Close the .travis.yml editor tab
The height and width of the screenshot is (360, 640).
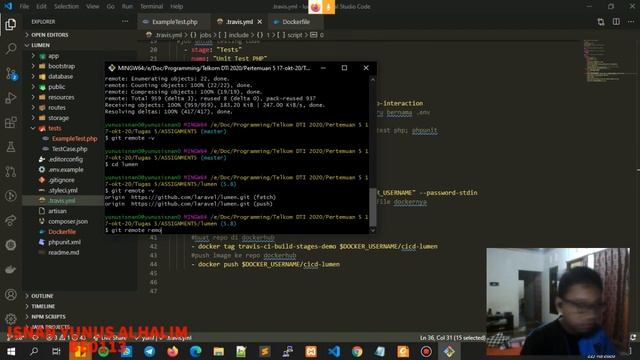(x=260, y=22)
